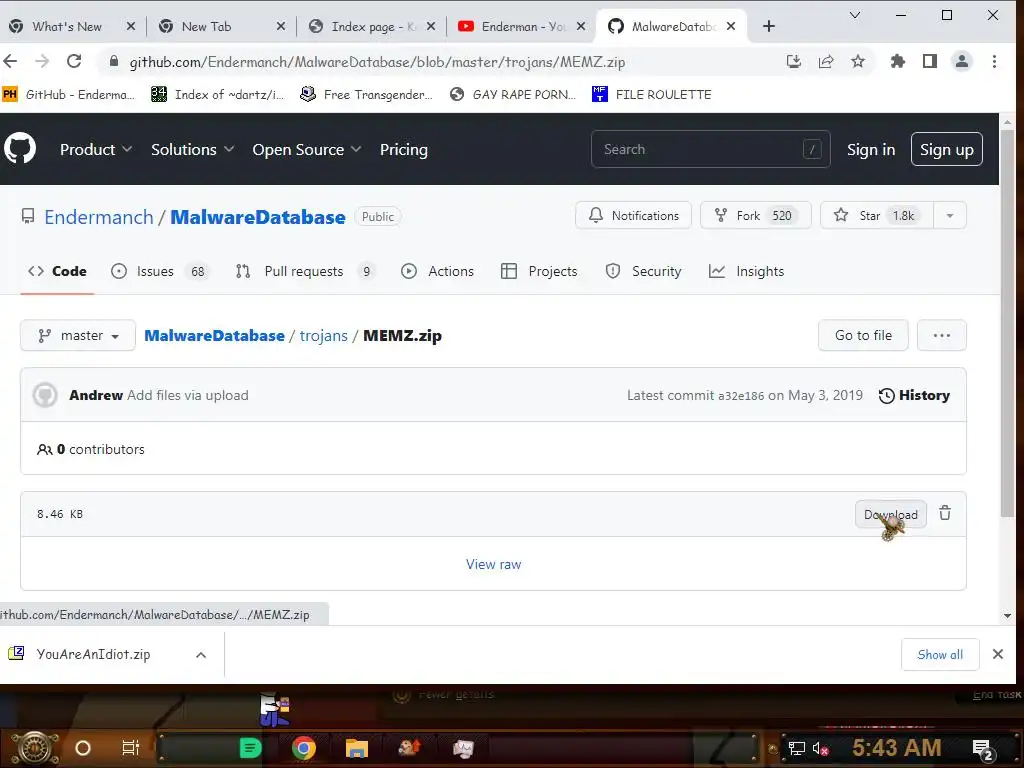Image resolution: width=1024 pixels, height=768 pixels.
Task: Click the Sign in link
Action: click(x=871, y=150)
